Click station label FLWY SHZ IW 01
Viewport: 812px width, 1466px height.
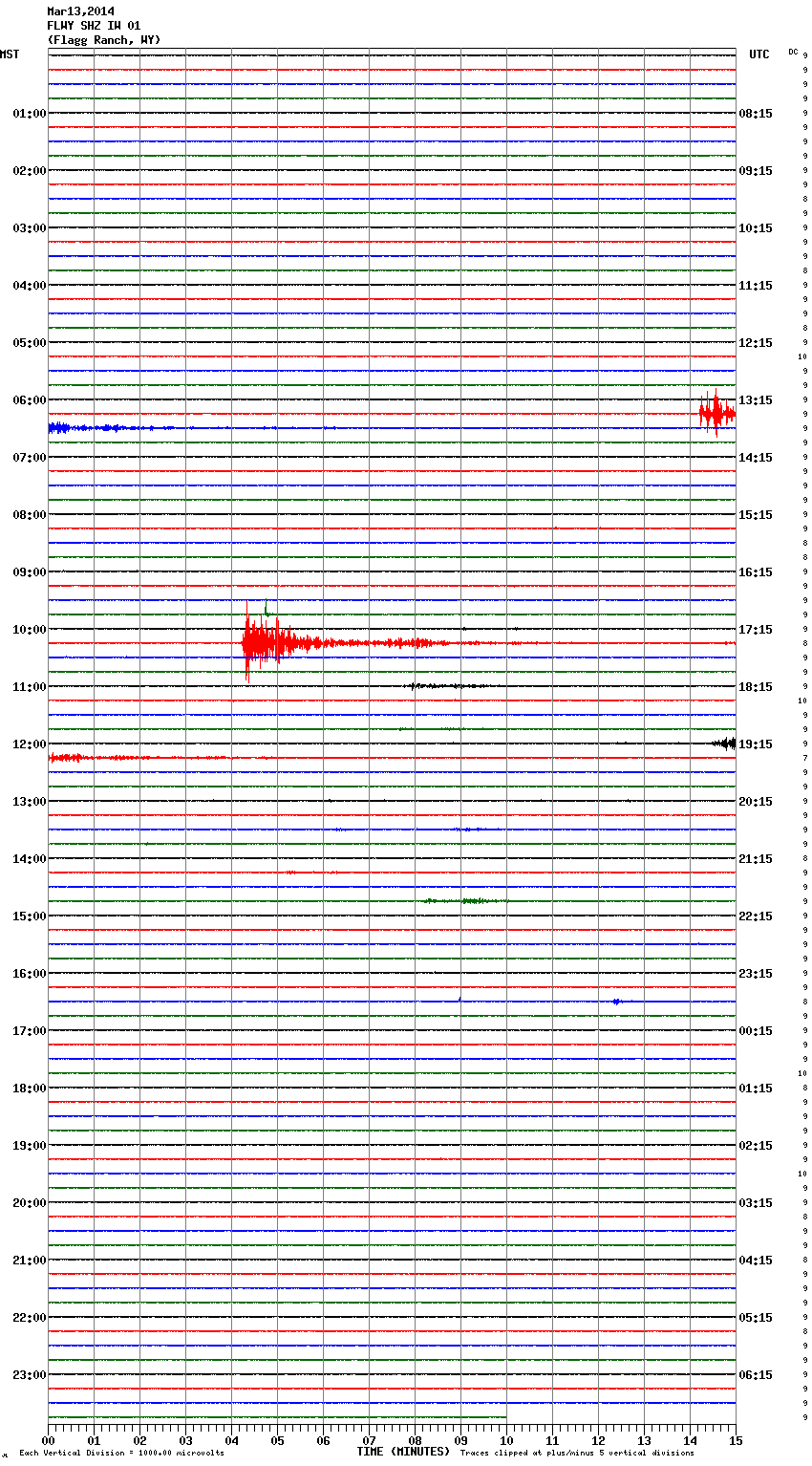[94, 26]
